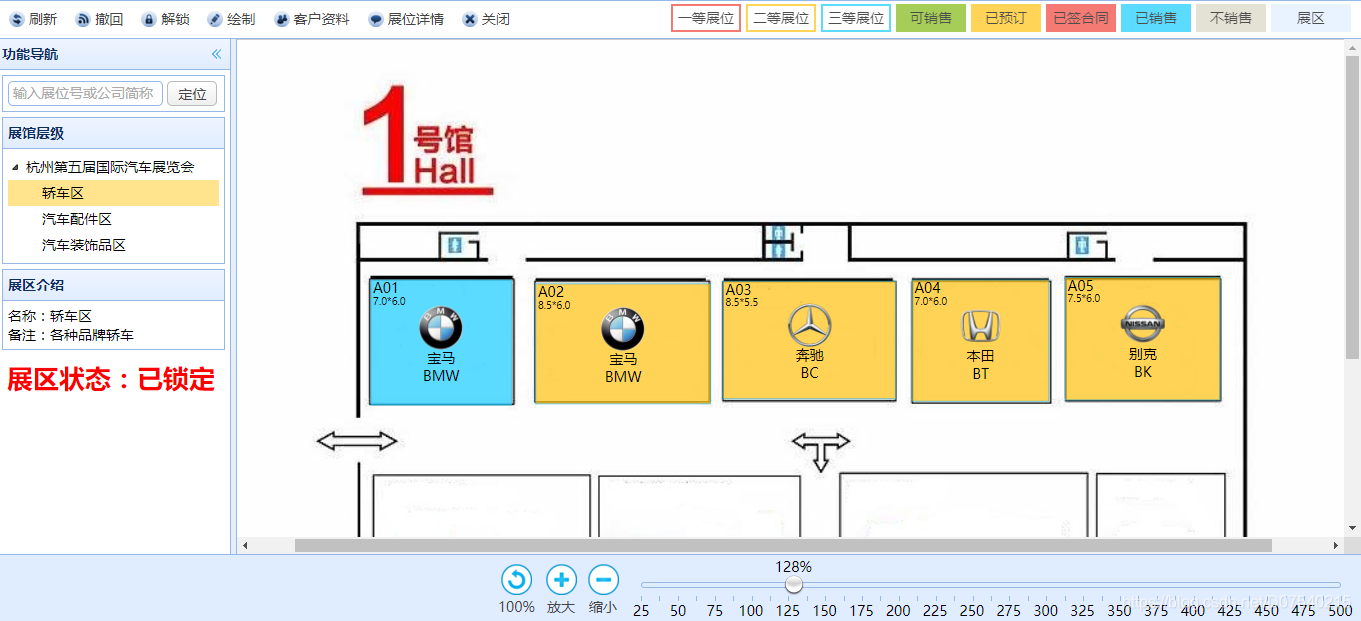Viewport: 1361px width, 621px height.
Task: Click the booth number search field
Action: (x=85, y=93)
